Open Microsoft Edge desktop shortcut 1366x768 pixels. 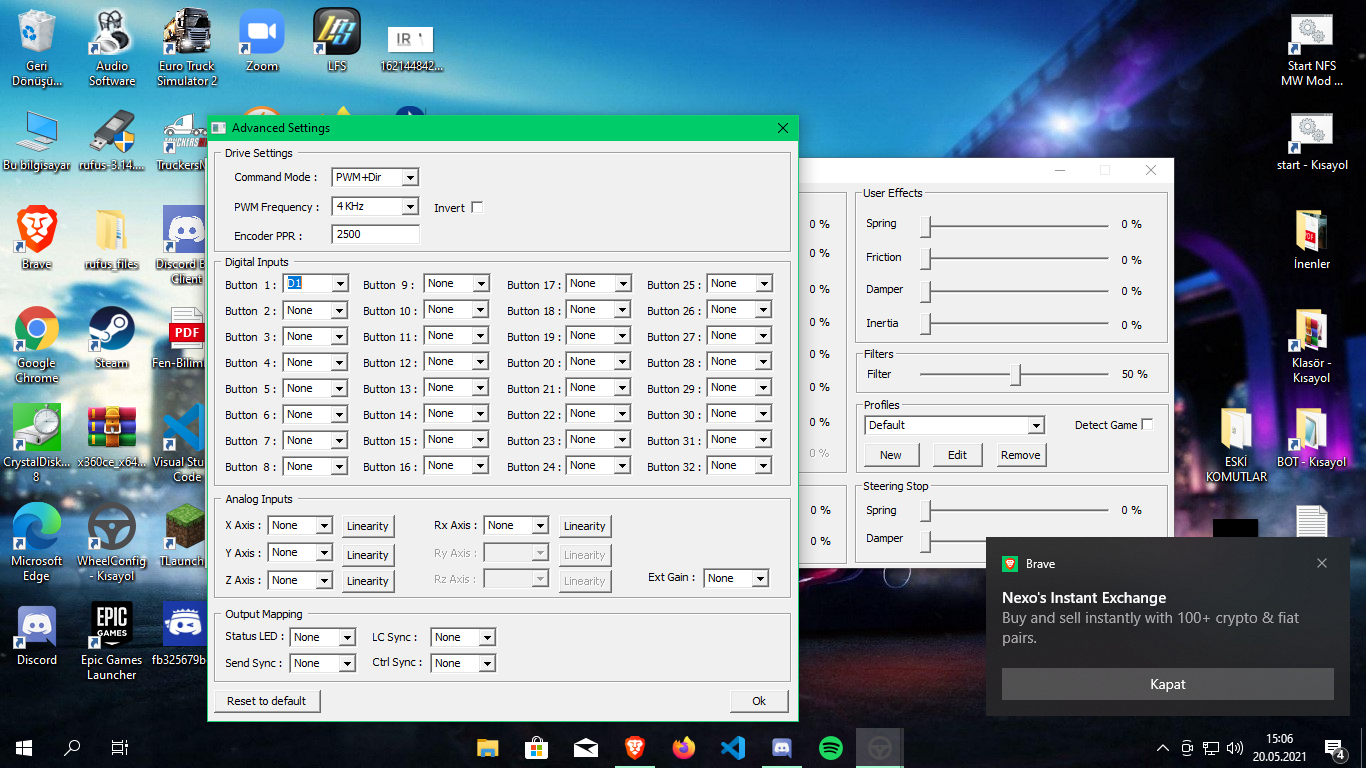37,543
